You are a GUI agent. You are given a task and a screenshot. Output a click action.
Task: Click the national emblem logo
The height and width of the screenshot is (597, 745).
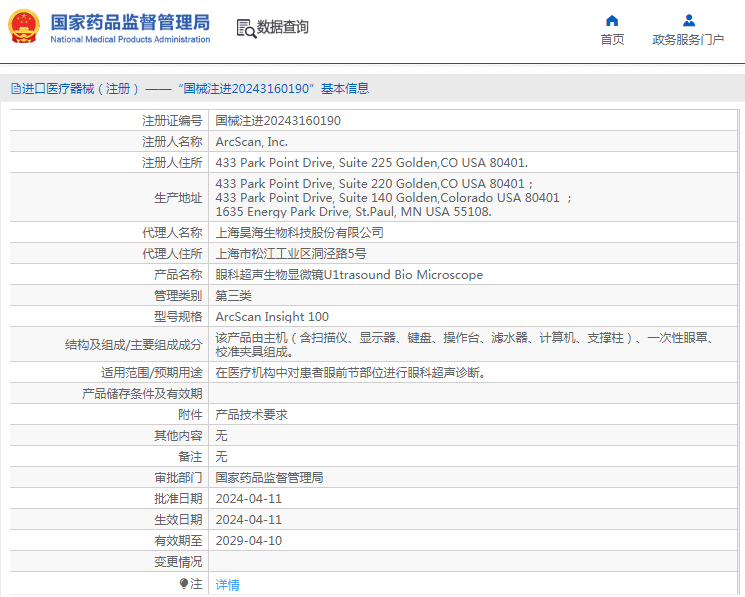click(x=24, y=27)
